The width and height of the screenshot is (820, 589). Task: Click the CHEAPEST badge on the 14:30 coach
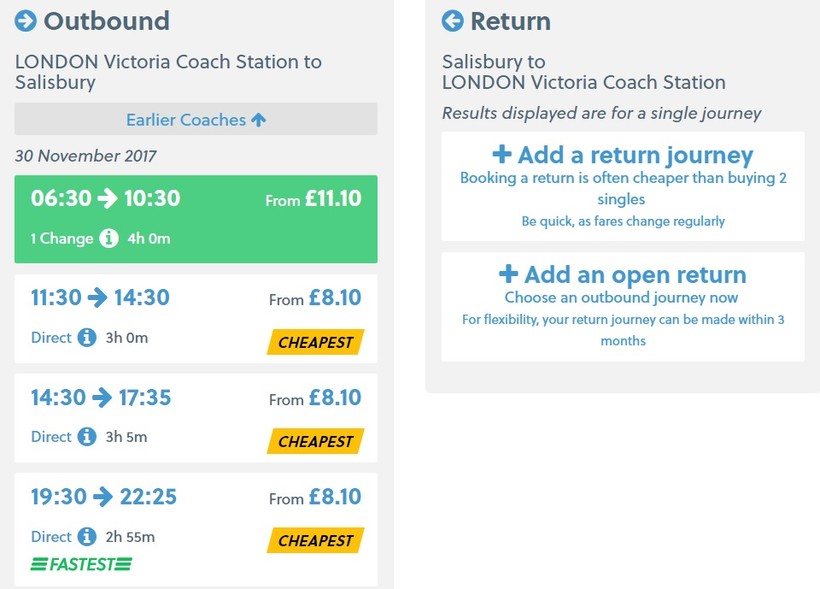coord(315,441)
